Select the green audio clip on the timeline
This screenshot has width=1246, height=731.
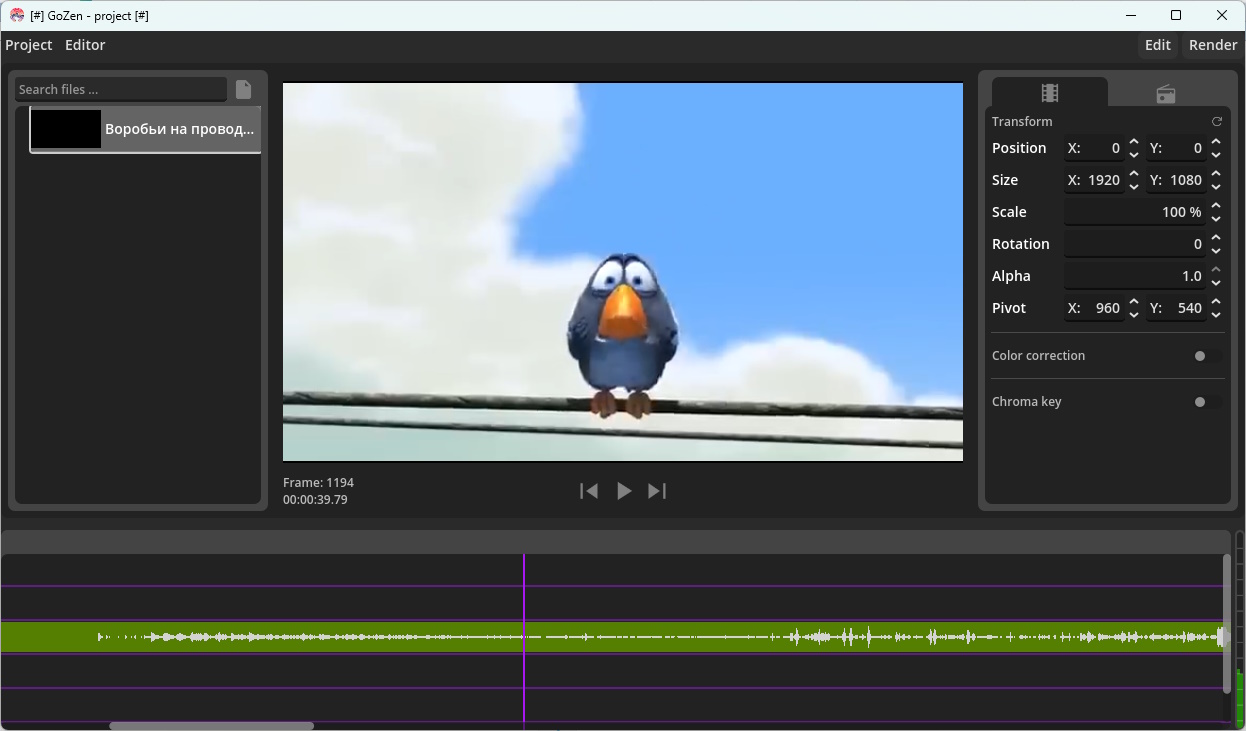[x=612, y=637]
